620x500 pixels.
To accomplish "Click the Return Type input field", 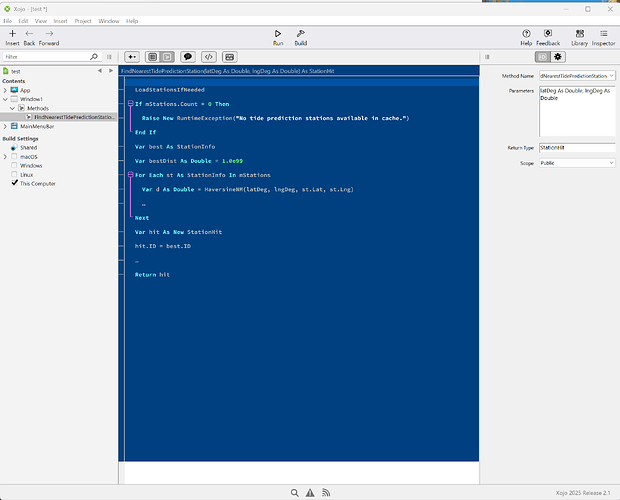I will (x=577, y=148).
